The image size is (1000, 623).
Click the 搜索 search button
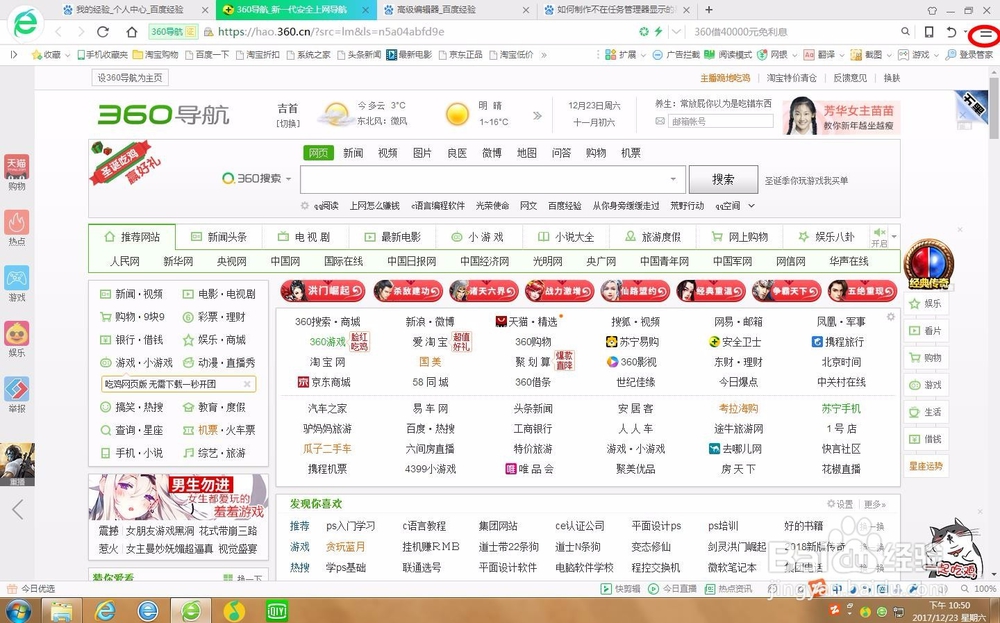pyautogui.click(x=723, y=179)
